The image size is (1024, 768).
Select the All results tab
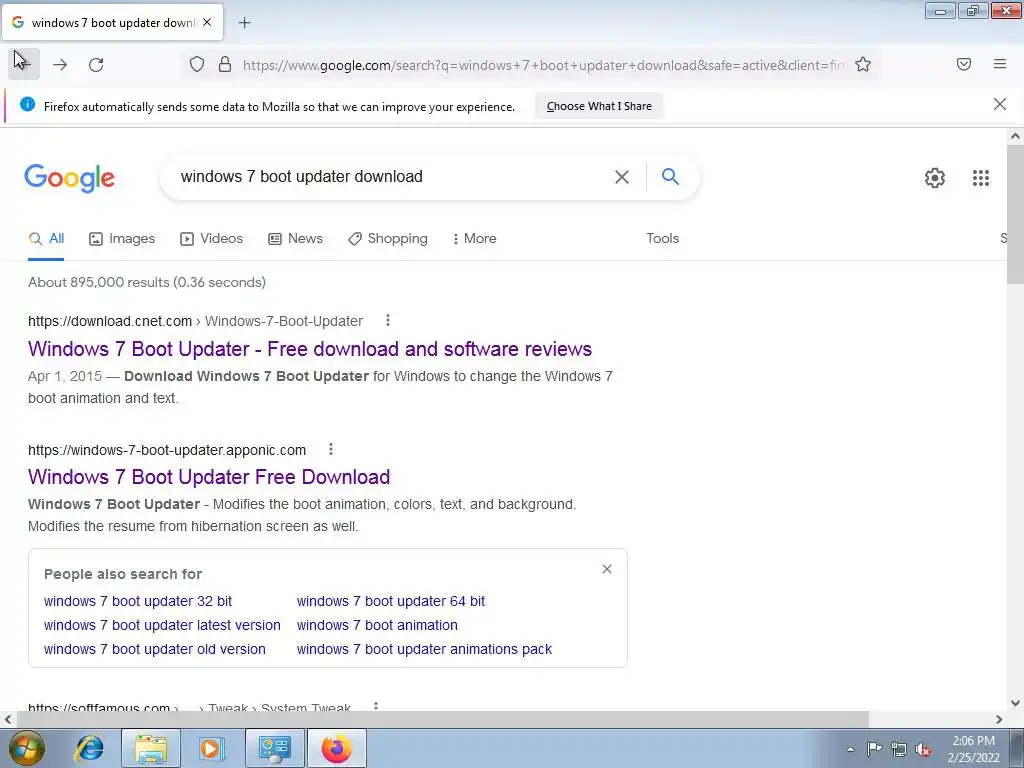click(46, 238)
